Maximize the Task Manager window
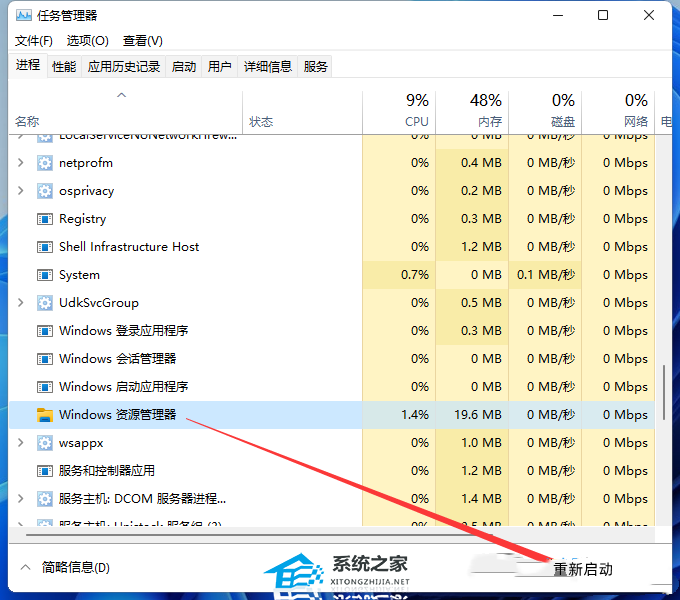 [x=603, y=16]
